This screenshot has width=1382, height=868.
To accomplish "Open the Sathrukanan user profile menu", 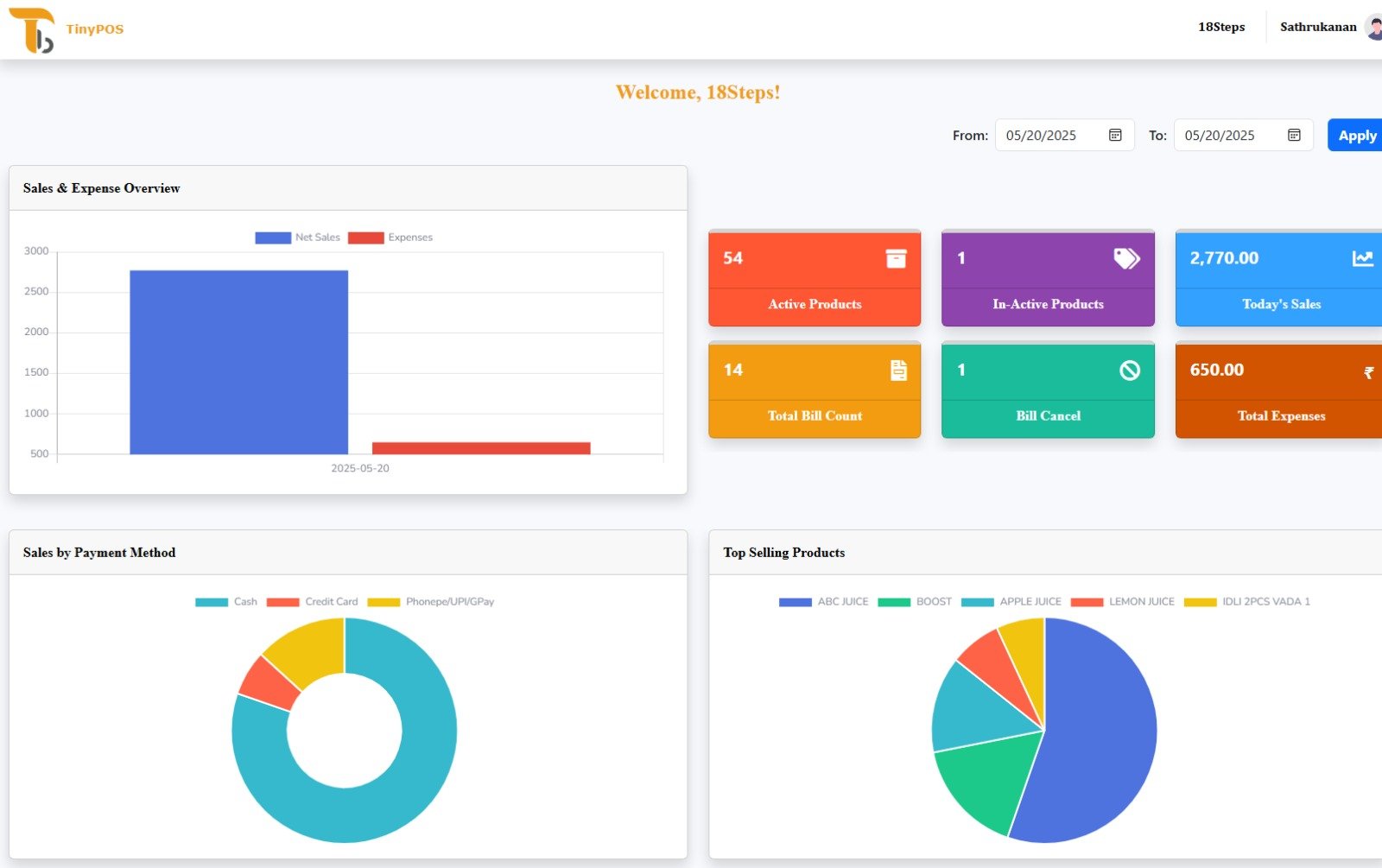I will [1320, 28].
